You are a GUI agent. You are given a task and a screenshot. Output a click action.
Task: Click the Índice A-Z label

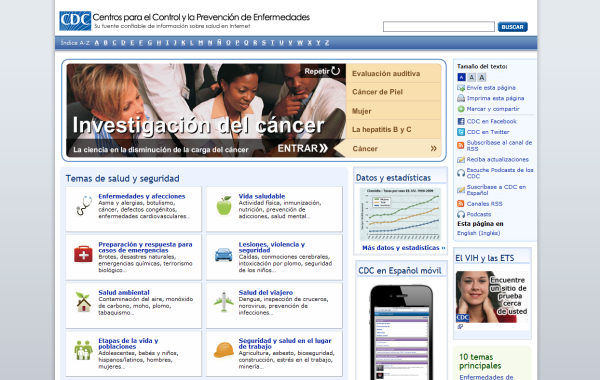pos(75,42)
